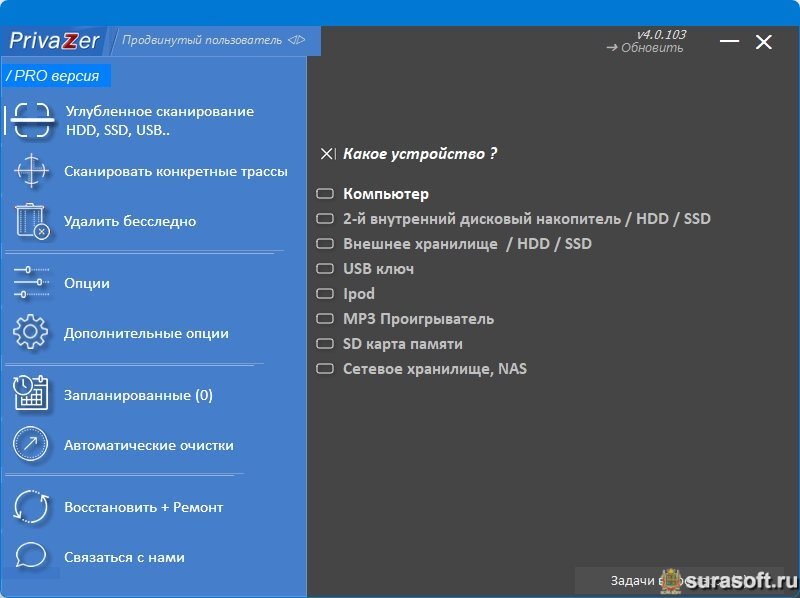
Task: Click the 'Ipod' label text
Action: click(359, 294)
